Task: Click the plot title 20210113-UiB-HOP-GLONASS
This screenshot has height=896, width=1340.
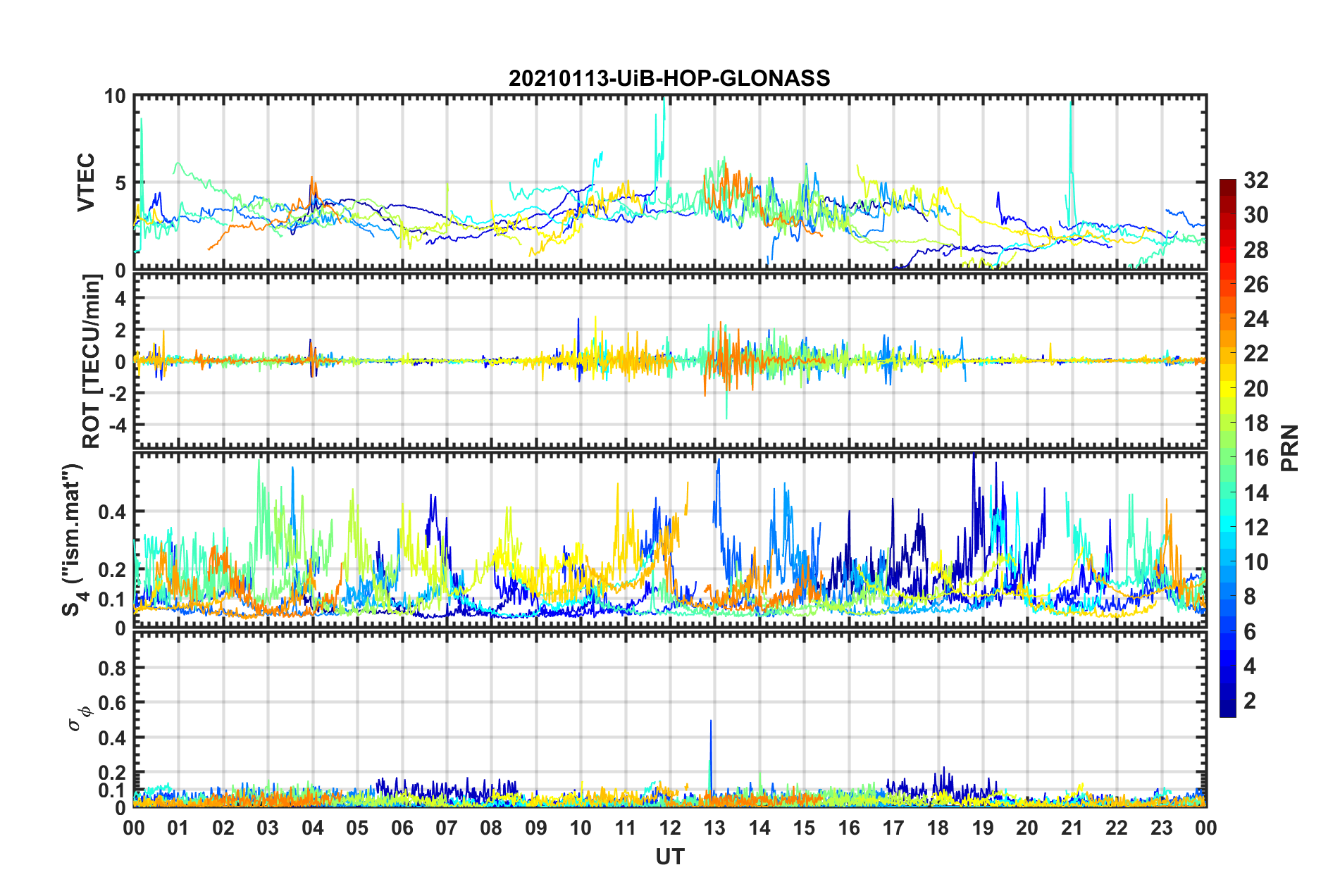Action: [669, 78]
